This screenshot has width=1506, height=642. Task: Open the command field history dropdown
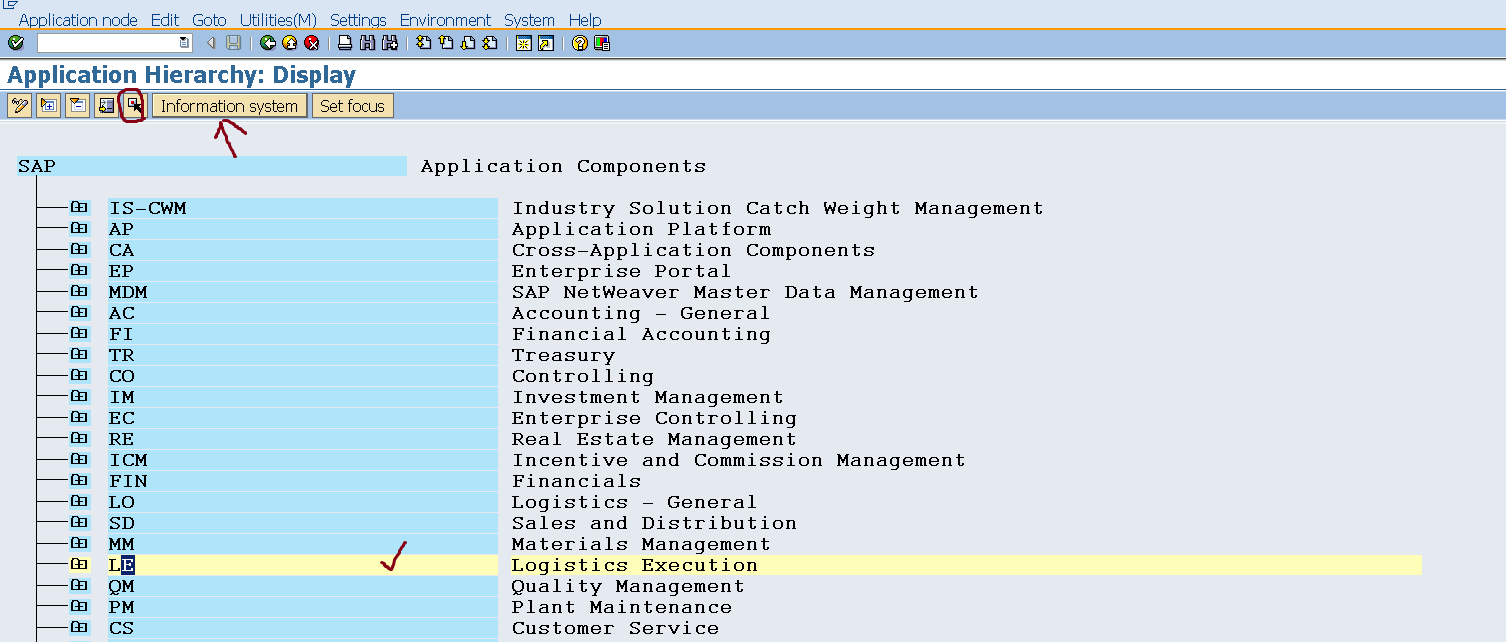pyautogui.click(x=182, y=43)
